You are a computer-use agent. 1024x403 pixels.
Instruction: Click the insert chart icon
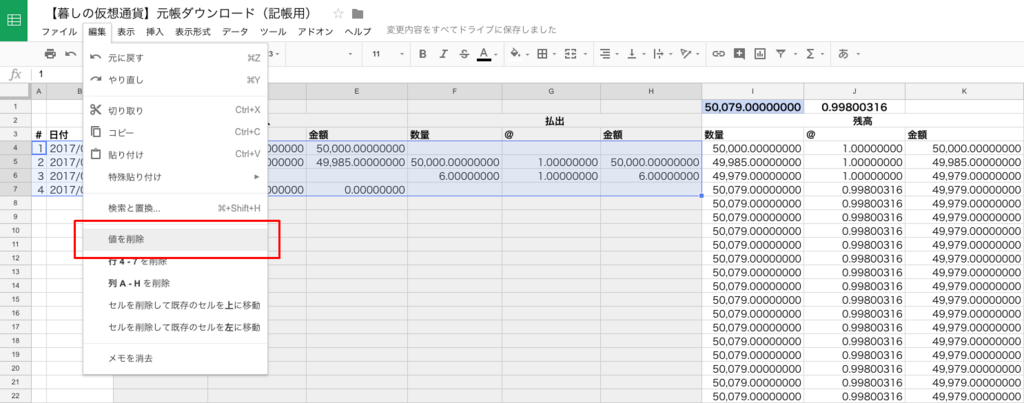pos(760,54)
